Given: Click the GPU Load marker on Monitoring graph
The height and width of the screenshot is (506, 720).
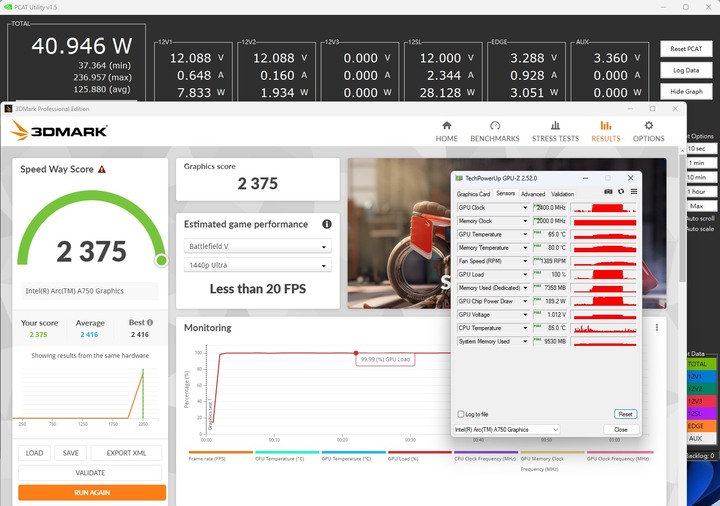Looking at the screenshot, I should click(x=356, y=353).
